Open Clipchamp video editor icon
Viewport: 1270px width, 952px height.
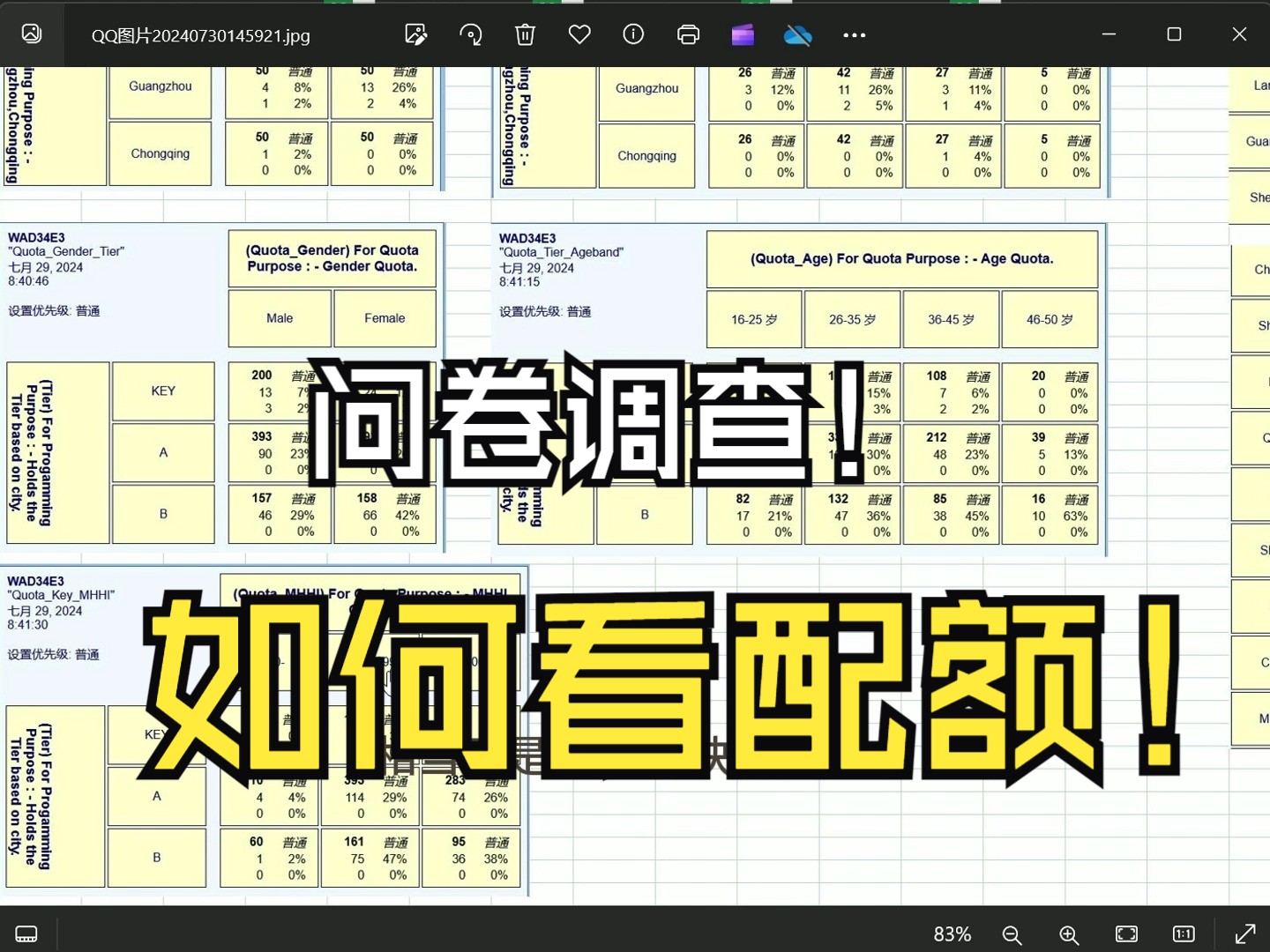(x=743, y=34)
